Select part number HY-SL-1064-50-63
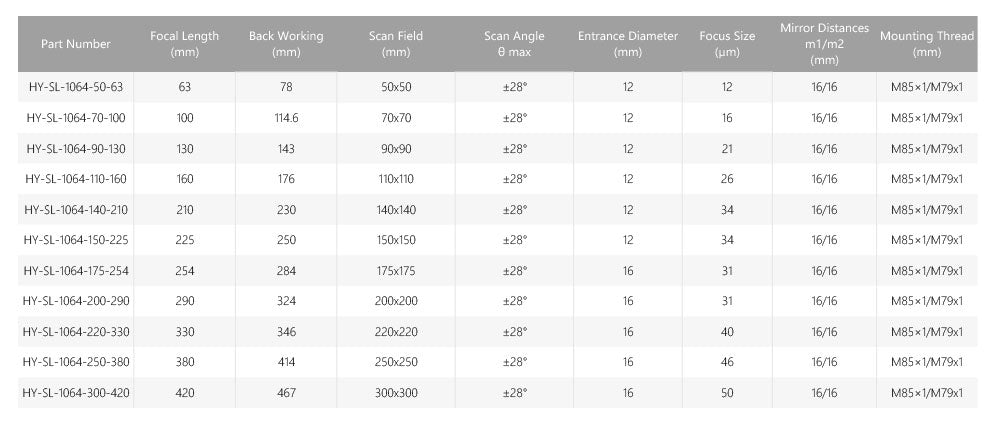The height and width of the screenshot is (442, 1000). click(x=76, y=87)
